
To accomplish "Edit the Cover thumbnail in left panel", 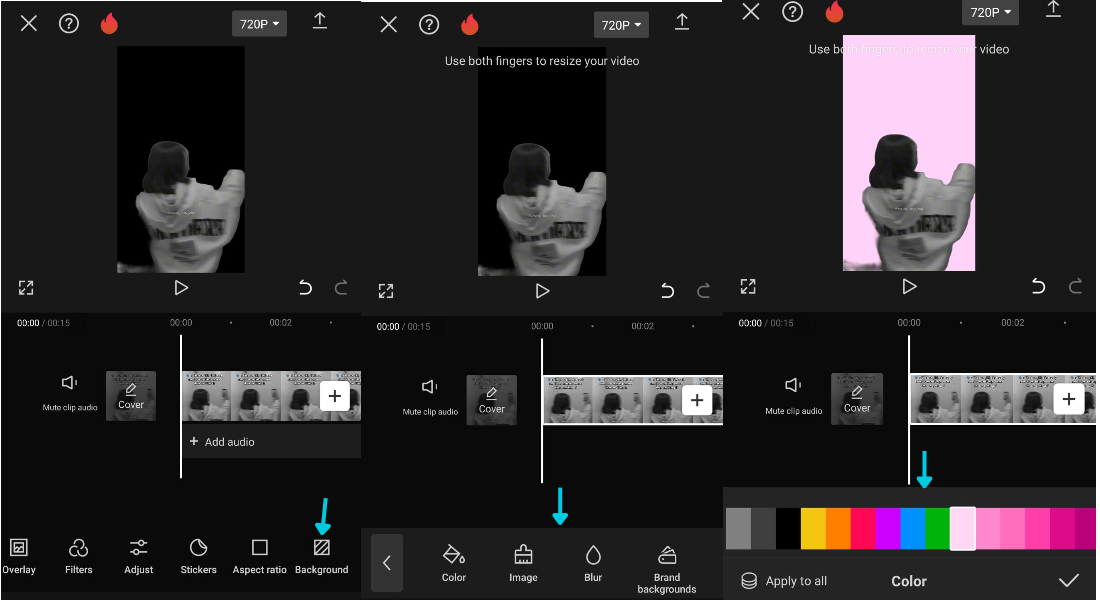I will [130, 396].
